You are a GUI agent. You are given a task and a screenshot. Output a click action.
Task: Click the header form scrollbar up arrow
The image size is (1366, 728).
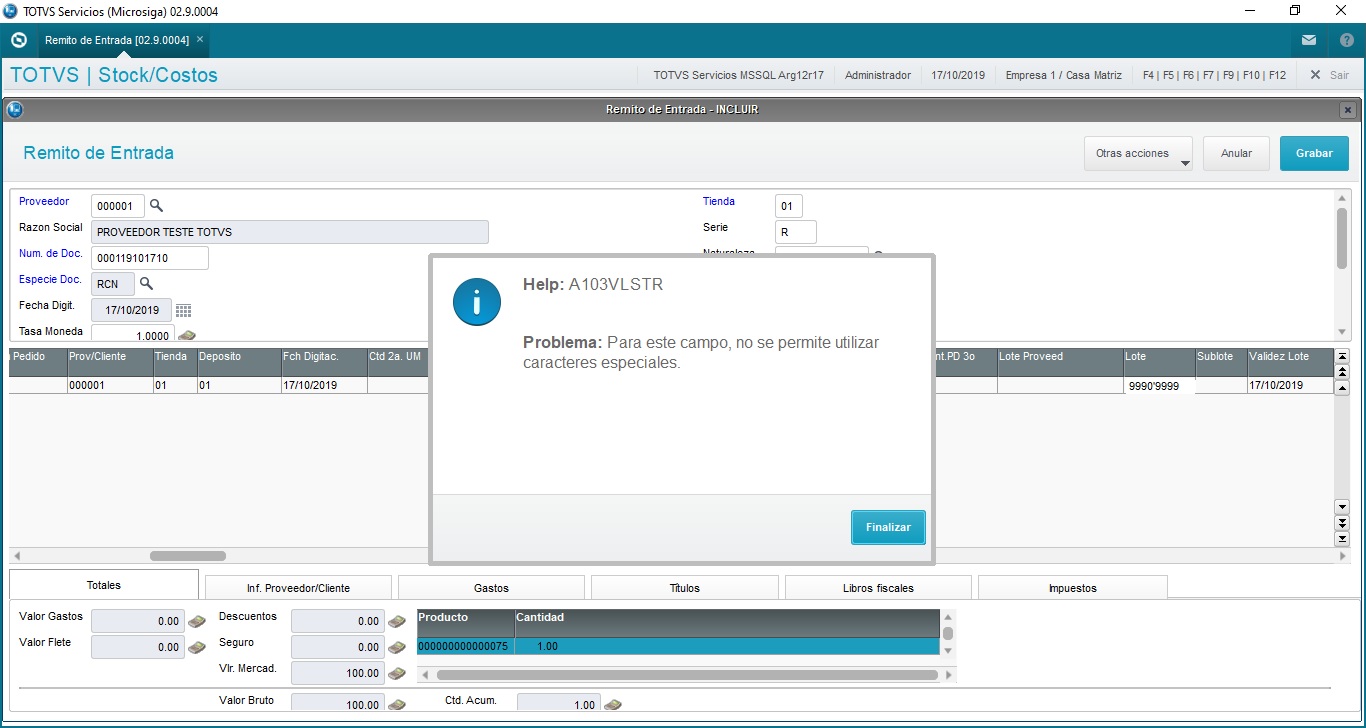click(1342, 199)
